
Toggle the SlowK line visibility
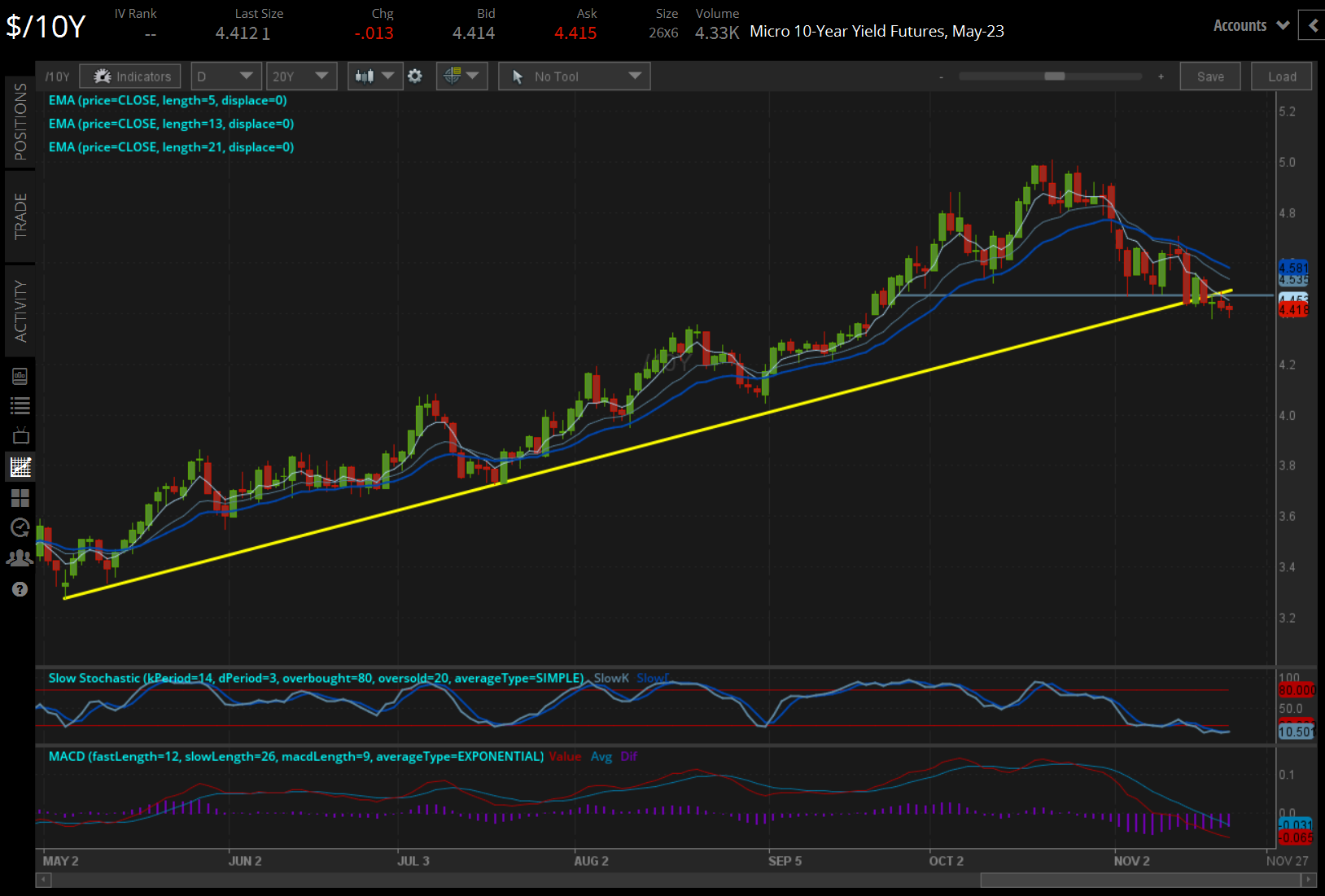(610, 677)
